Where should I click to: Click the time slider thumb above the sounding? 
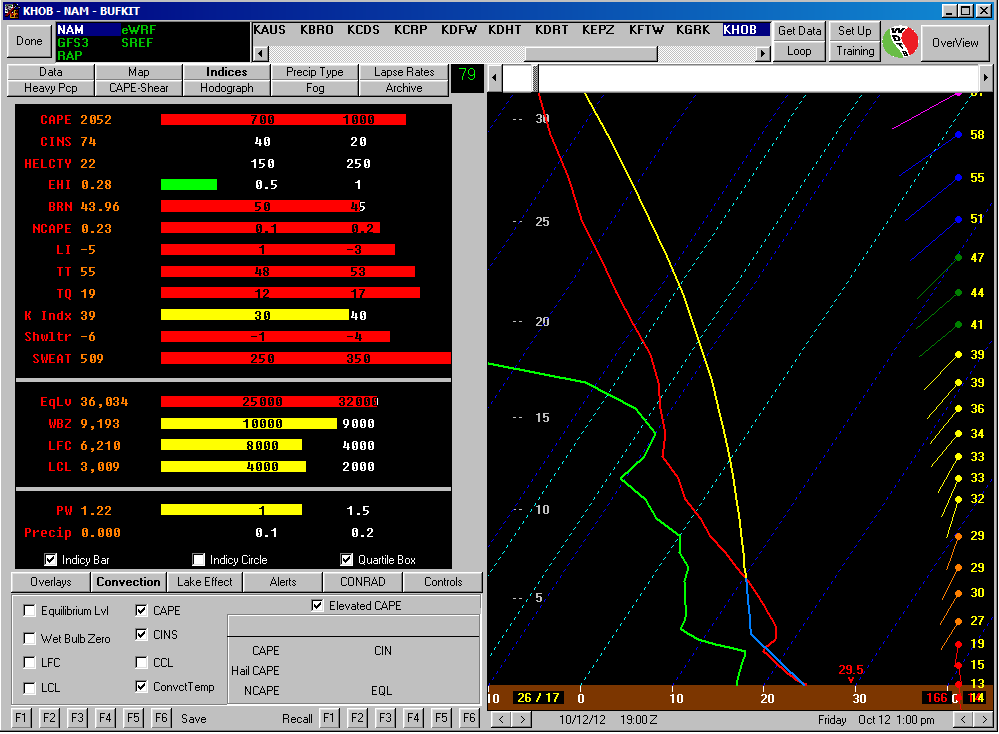tap(535, 78)
